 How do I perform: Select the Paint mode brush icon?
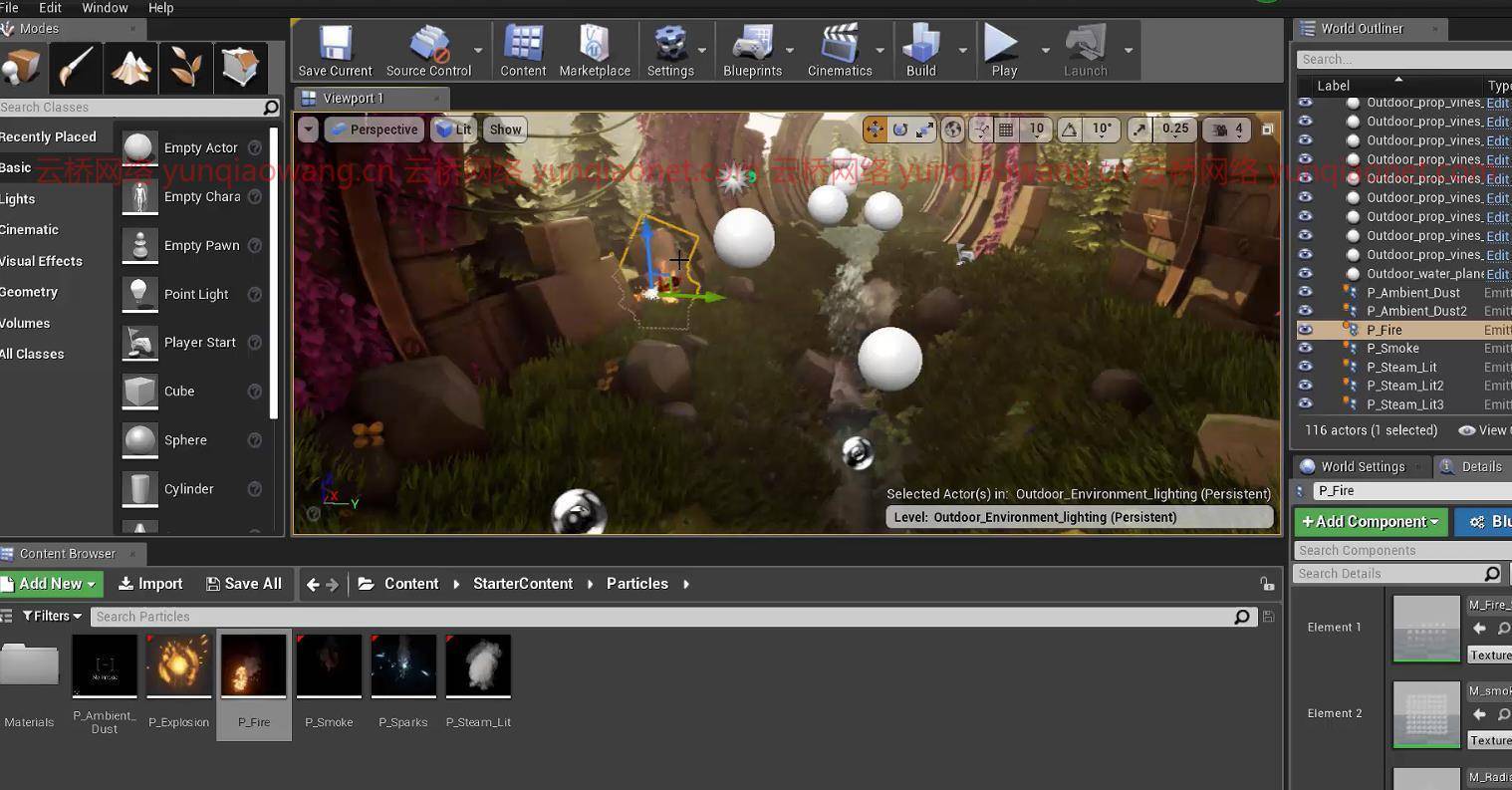(x=76, y=67)
